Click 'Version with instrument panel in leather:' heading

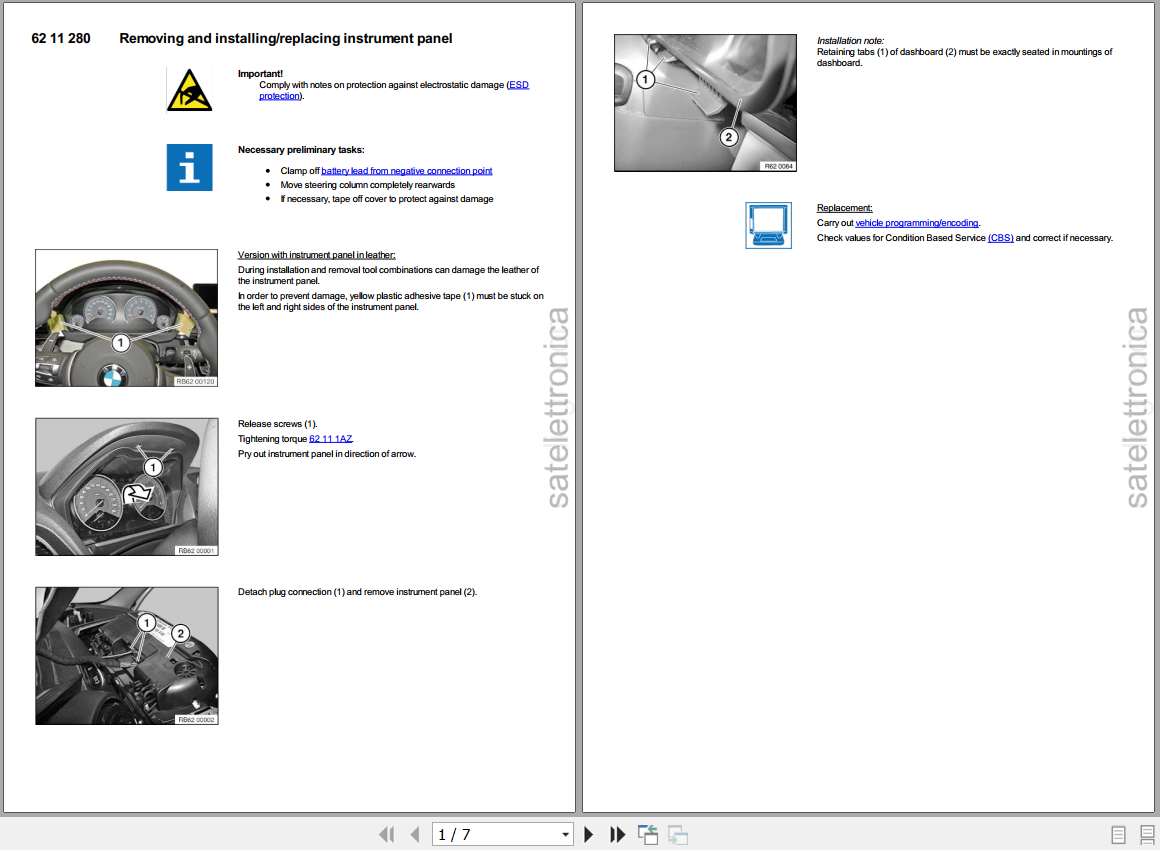[x=317, y=255]
